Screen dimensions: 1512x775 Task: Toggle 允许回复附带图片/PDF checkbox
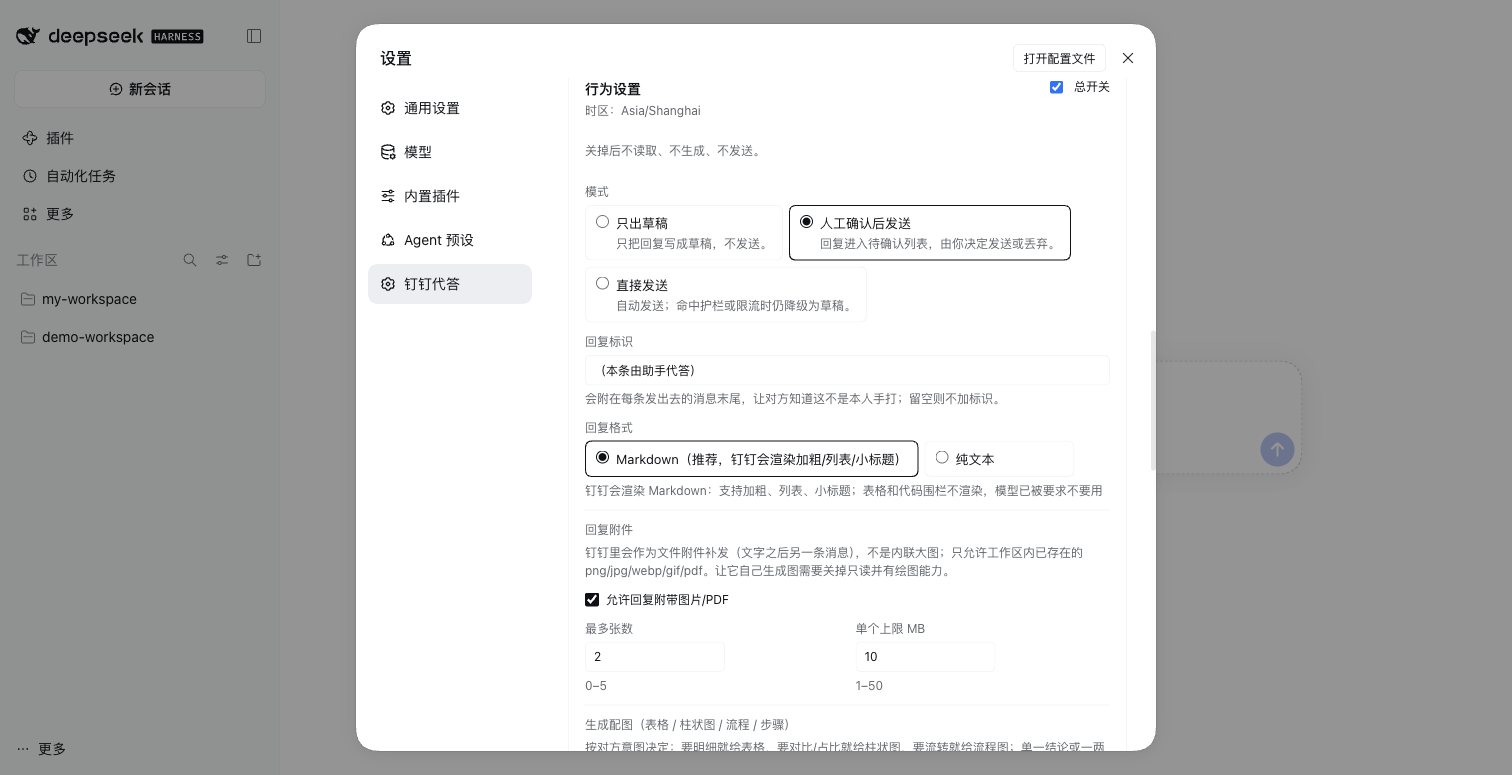pyautogui.click(x=592, y=600)
